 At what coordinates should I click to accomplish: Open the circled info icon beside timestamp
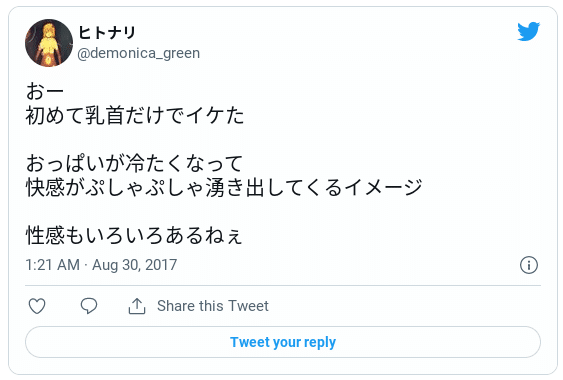pos(529,265)
